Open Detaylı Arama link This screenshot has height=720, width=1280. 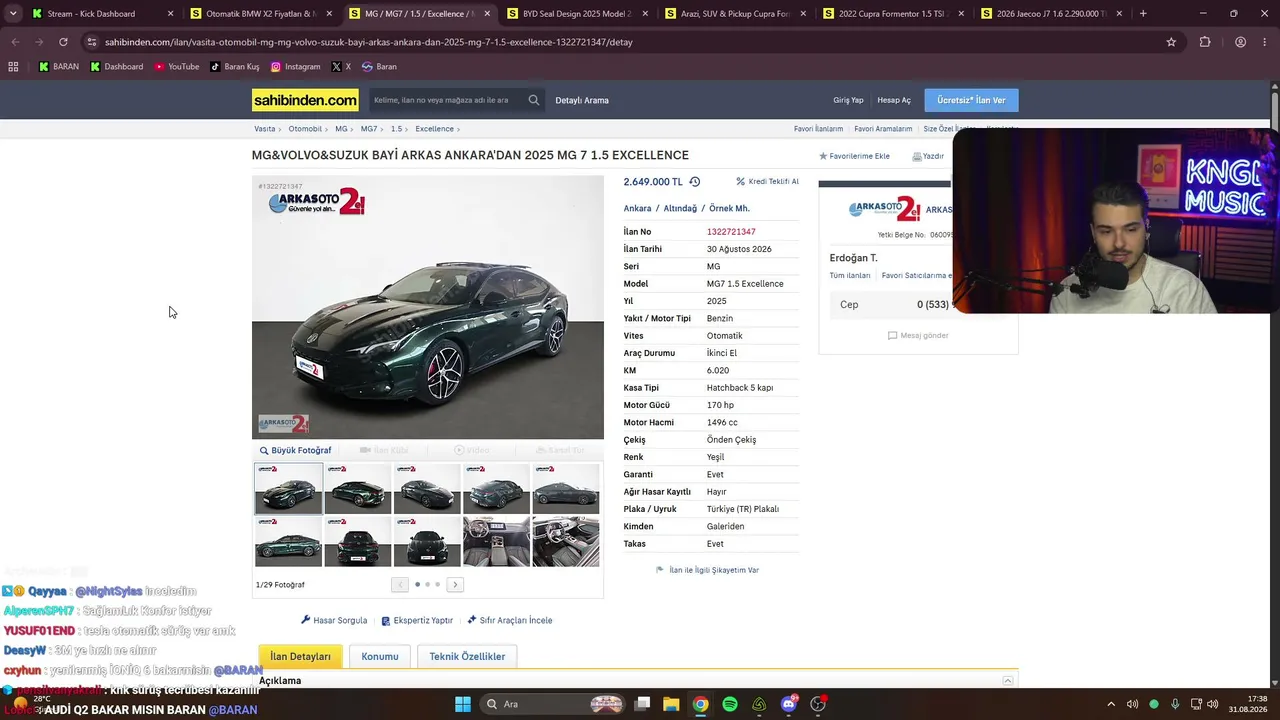582,100
